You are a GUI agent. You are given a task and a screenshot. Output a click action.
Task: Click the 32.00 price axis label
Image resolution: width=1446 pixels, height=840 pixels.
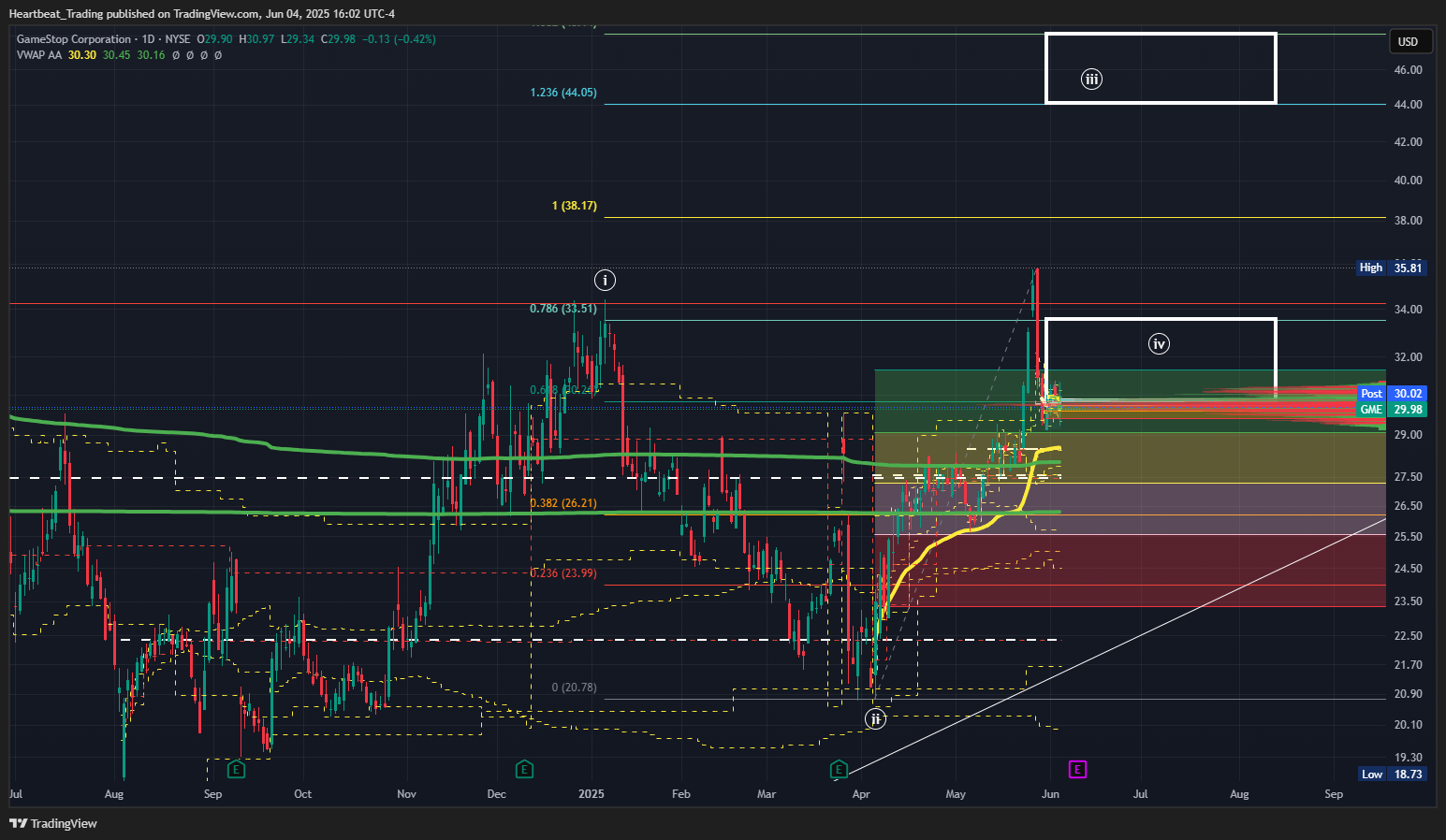click(1408, 357)
